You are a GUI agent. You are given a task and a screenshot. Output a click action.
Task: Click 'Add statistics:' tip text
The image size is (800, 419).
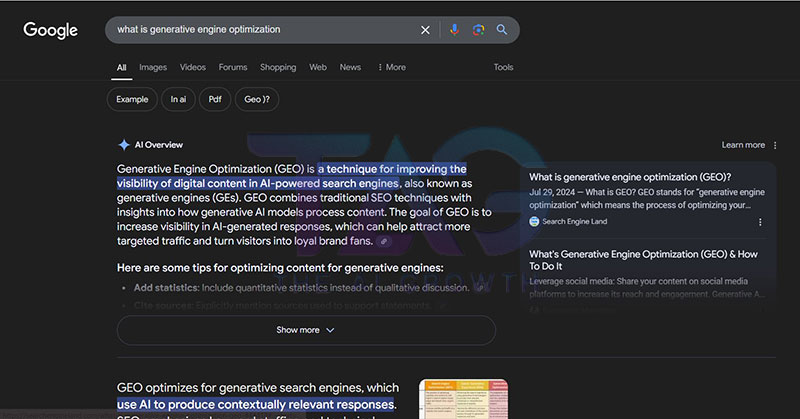[x=166, y=288]
